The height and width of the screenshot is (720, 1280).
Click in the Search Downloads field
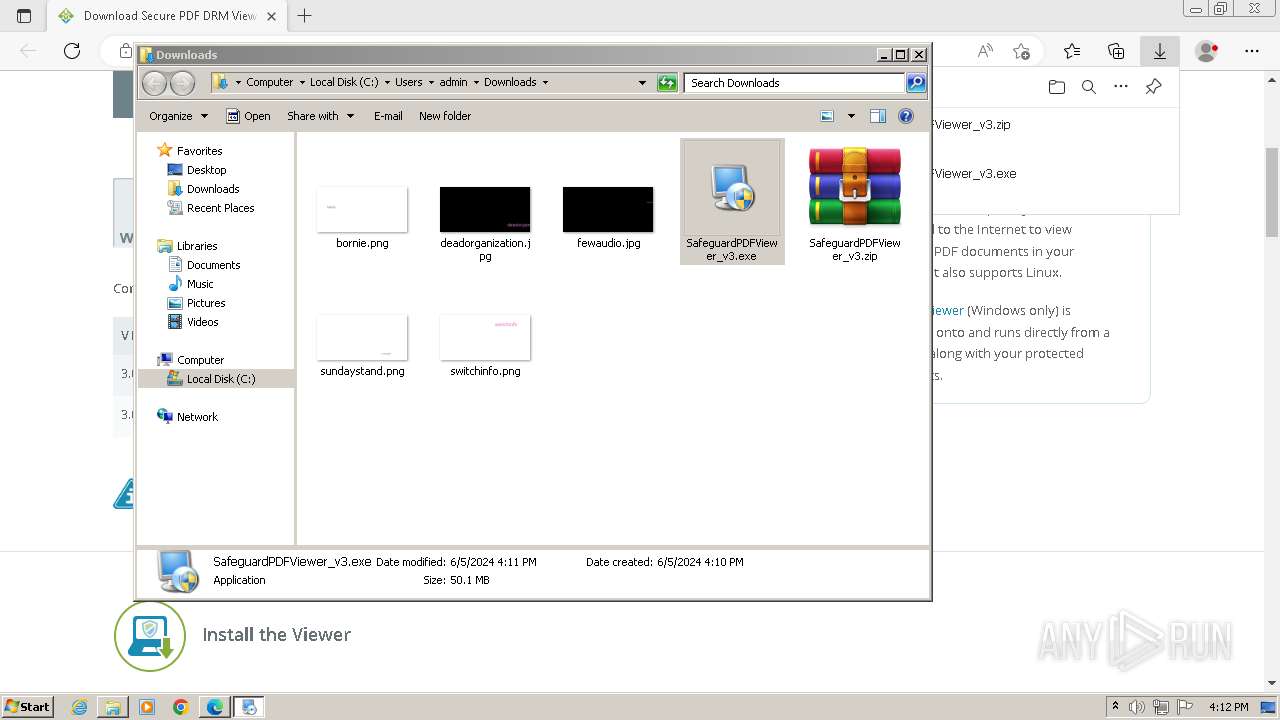(795, 83)
